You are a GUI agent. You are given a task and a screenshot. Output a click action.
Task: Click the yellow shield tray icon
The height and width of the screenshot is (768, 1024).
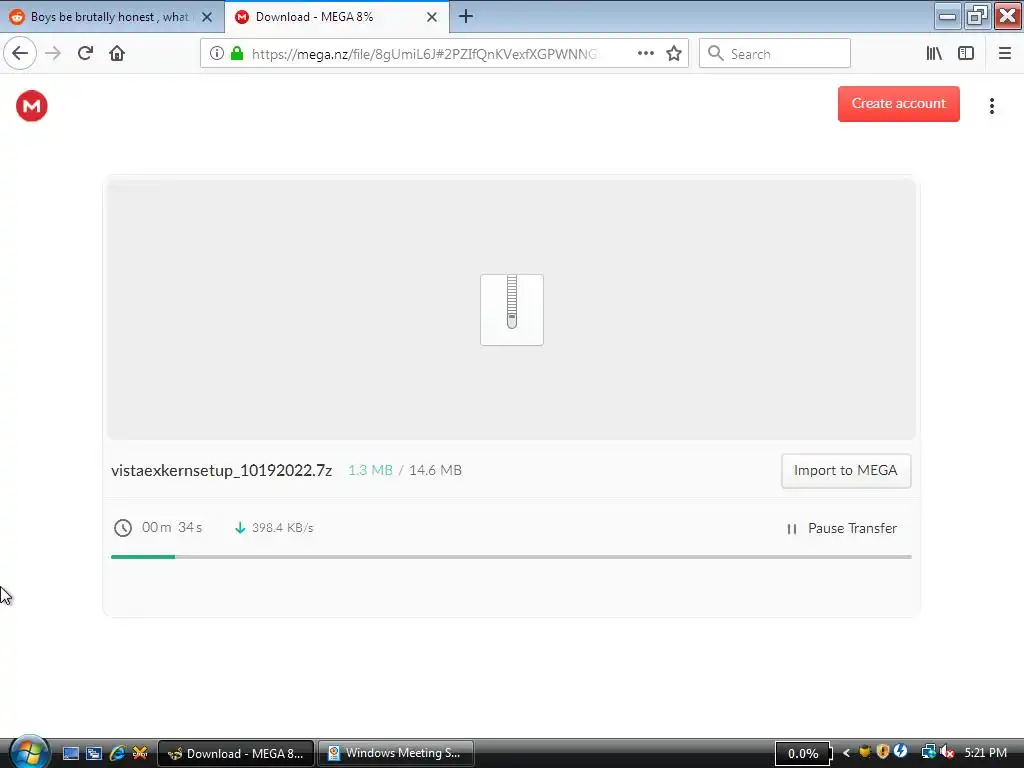(865, 752)
